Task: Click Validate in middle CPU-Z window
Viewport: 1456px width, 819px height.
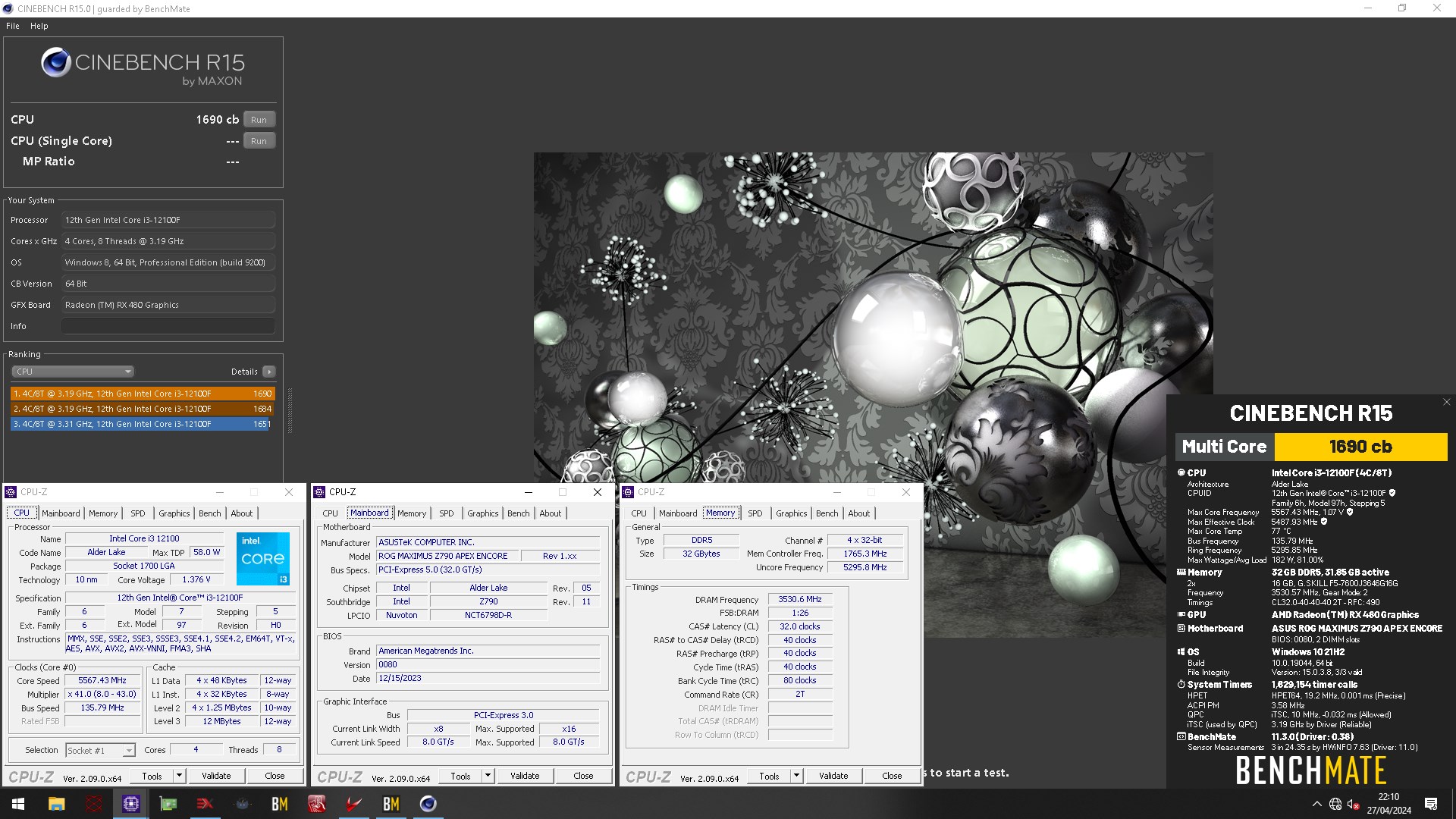Action: click(x=525, y=776)
